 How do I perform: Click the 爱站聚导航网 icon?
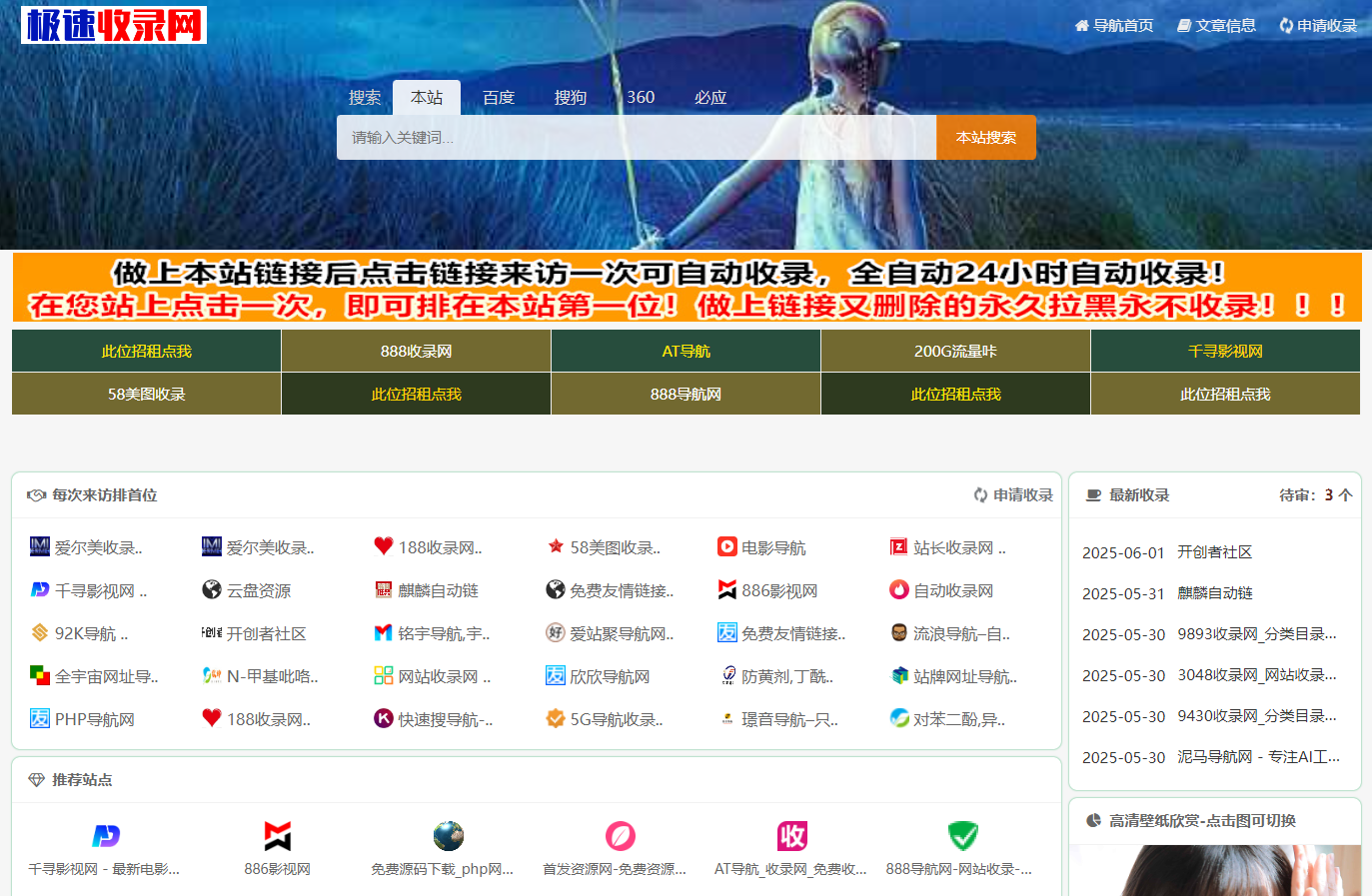pos(556,632)
